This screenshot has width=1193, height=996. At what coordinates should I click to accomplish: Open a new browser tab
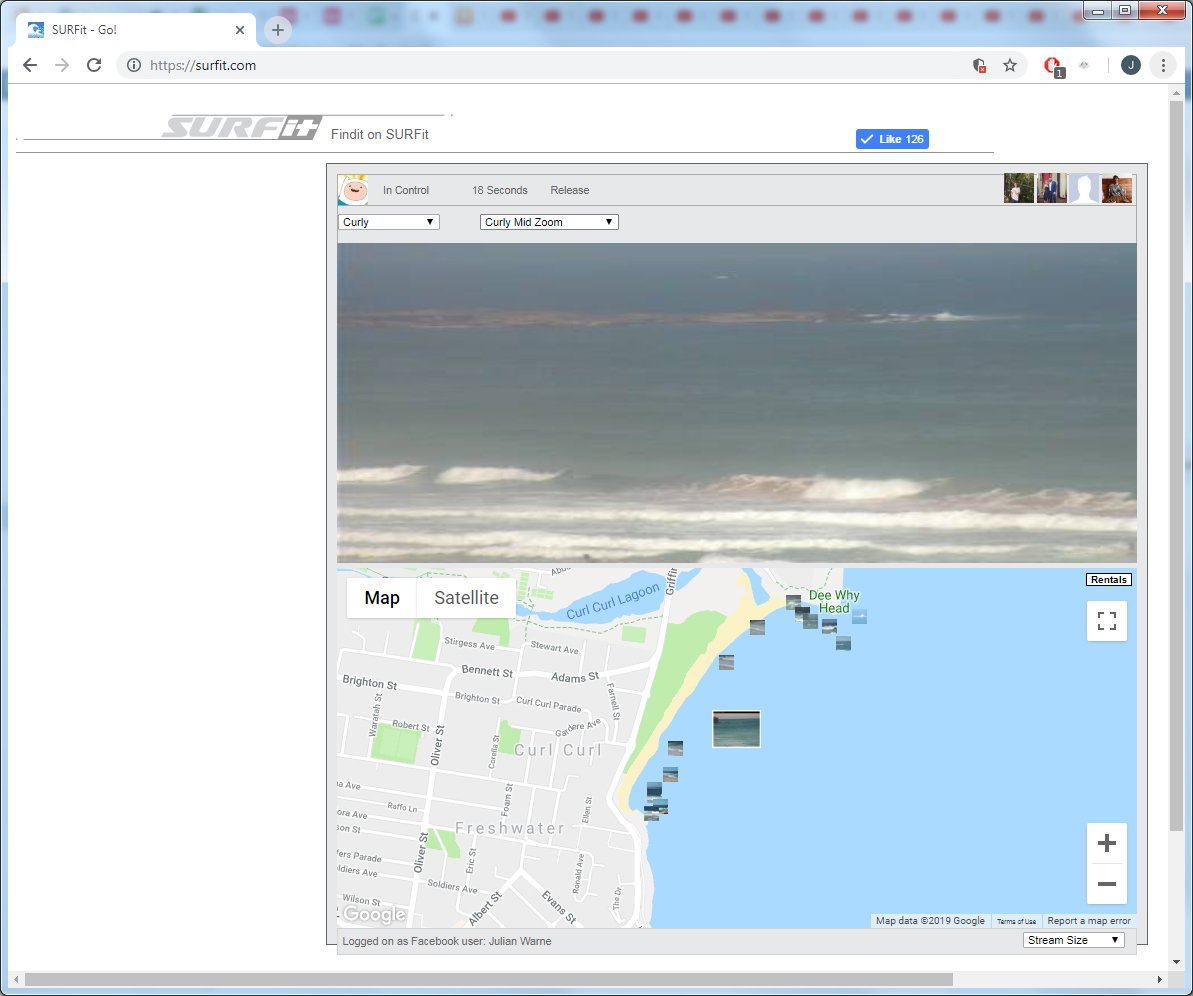pyautogui.click(x=278, y=30)
